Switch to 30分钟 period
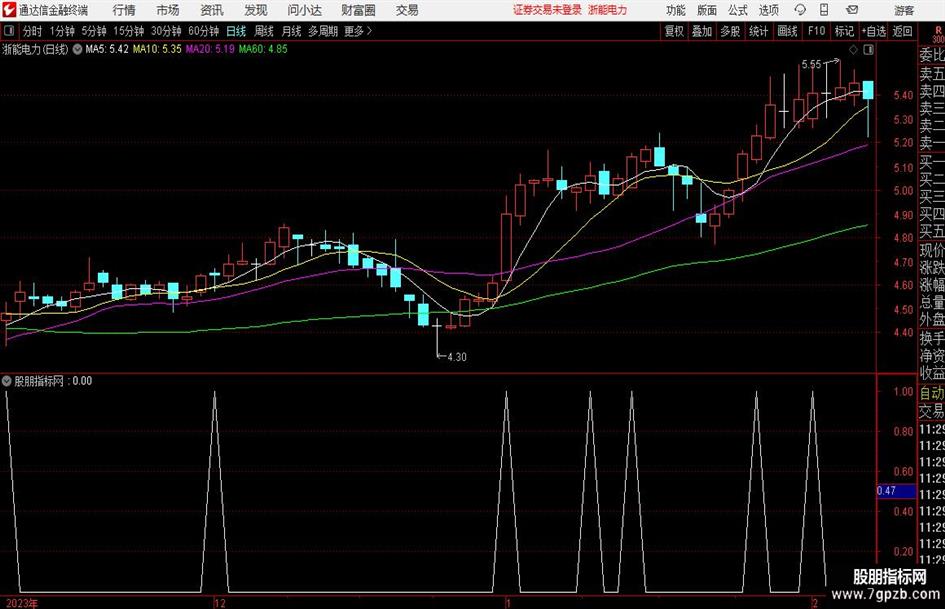This screenshot has width=945, height=609. pyautogui.click(x=166, y=31)
